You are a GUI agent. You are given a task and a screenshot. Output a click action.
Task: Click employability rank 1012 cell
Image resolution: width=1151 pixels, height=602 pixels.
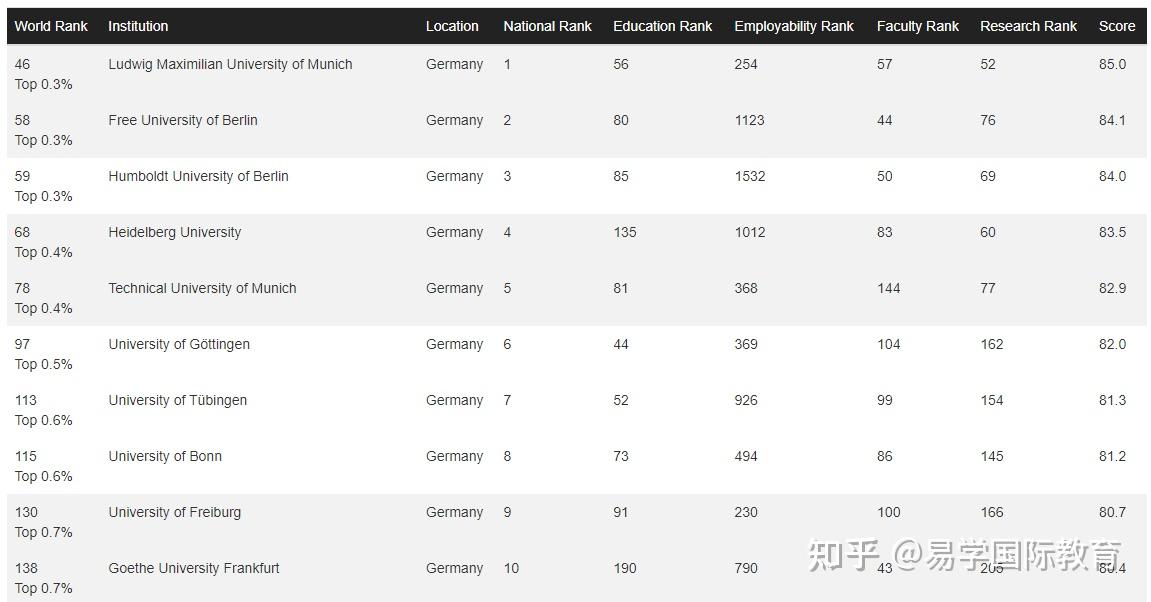click(749, 233)
